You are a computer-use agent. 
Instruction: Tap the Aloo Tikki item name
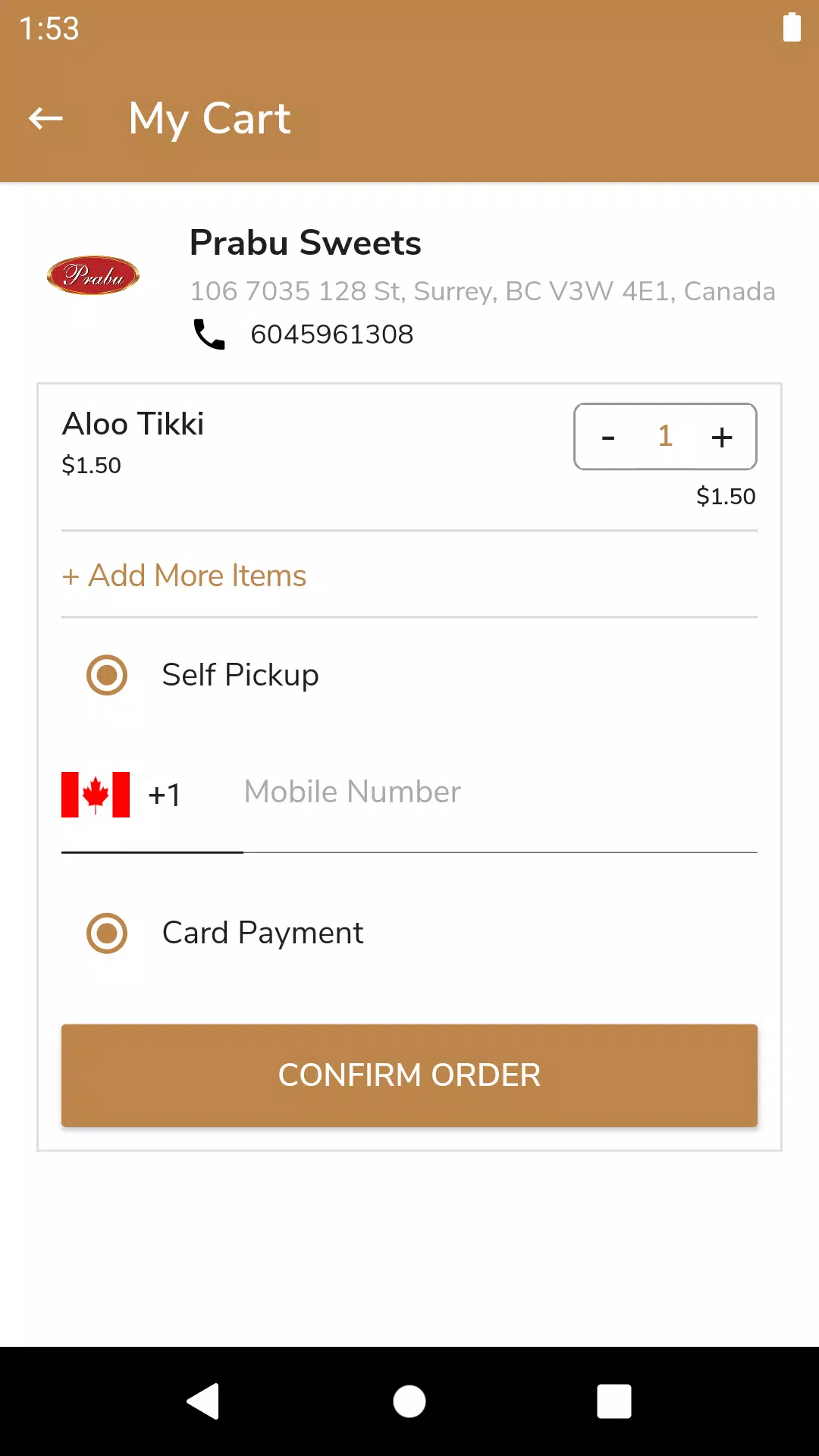coord(133,424)
